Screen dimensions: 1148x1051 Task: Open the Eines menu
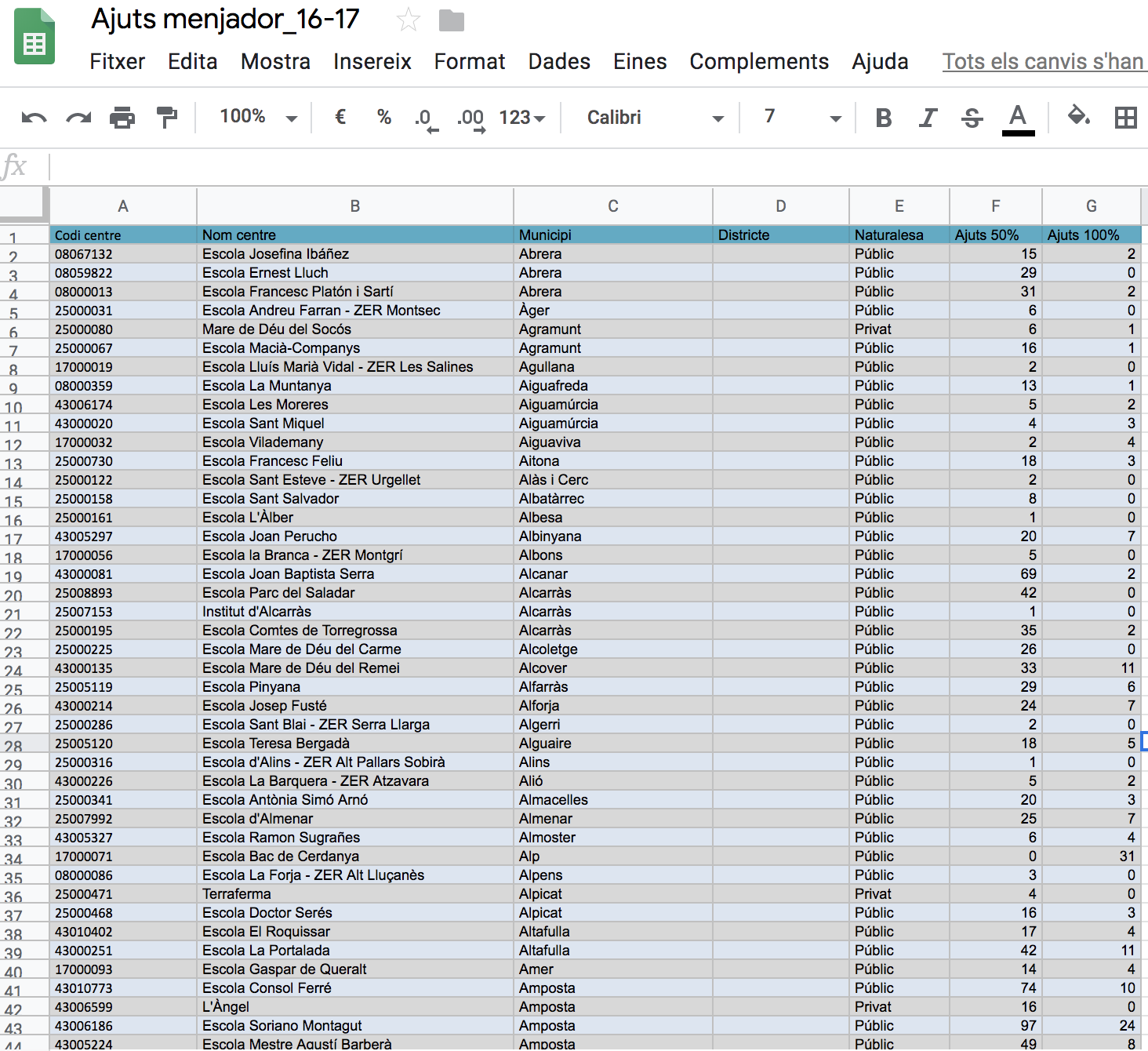coord(640,61)
